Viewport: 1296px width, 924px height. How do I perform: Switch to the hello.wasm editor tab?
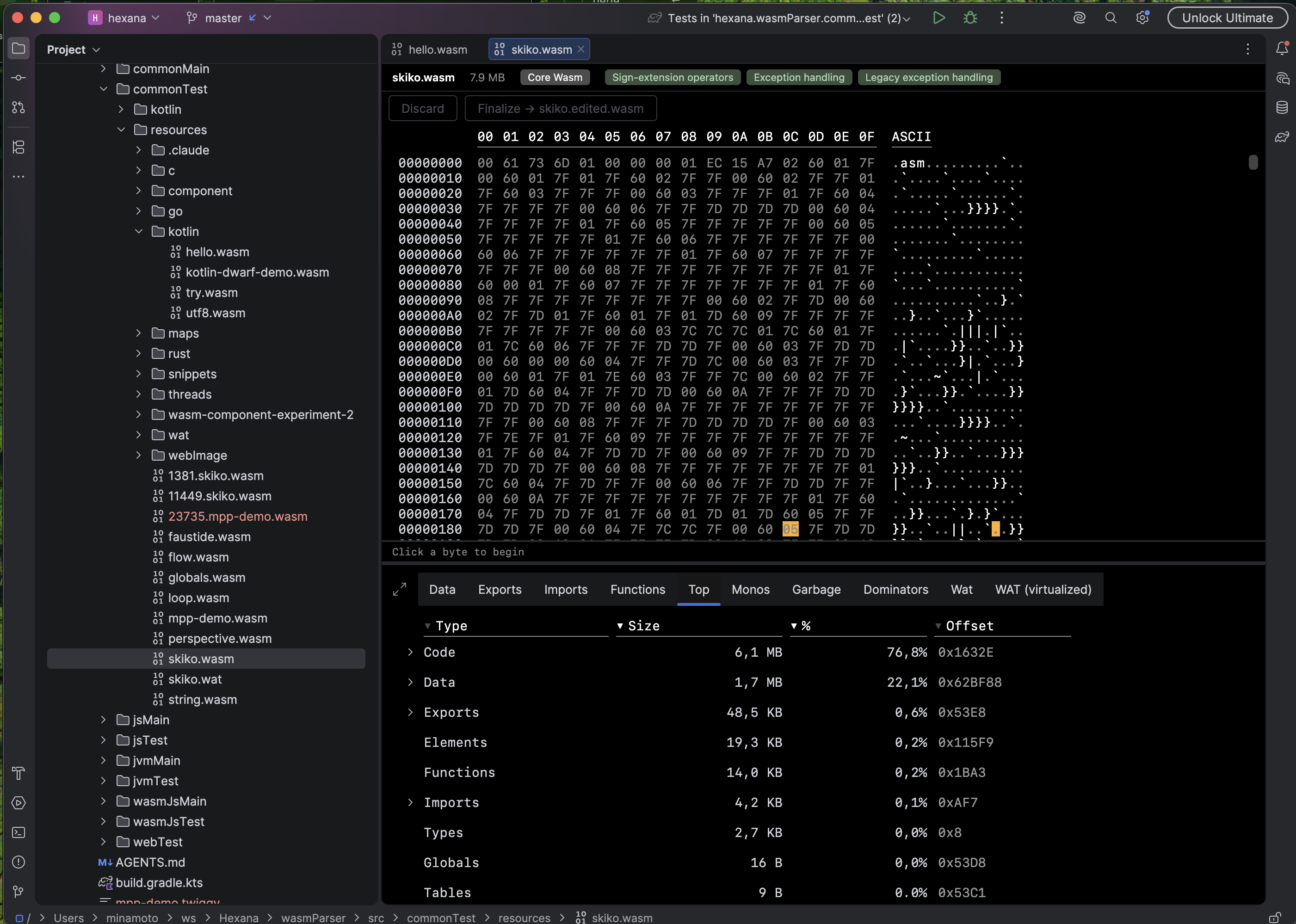[x=430, y=49]
